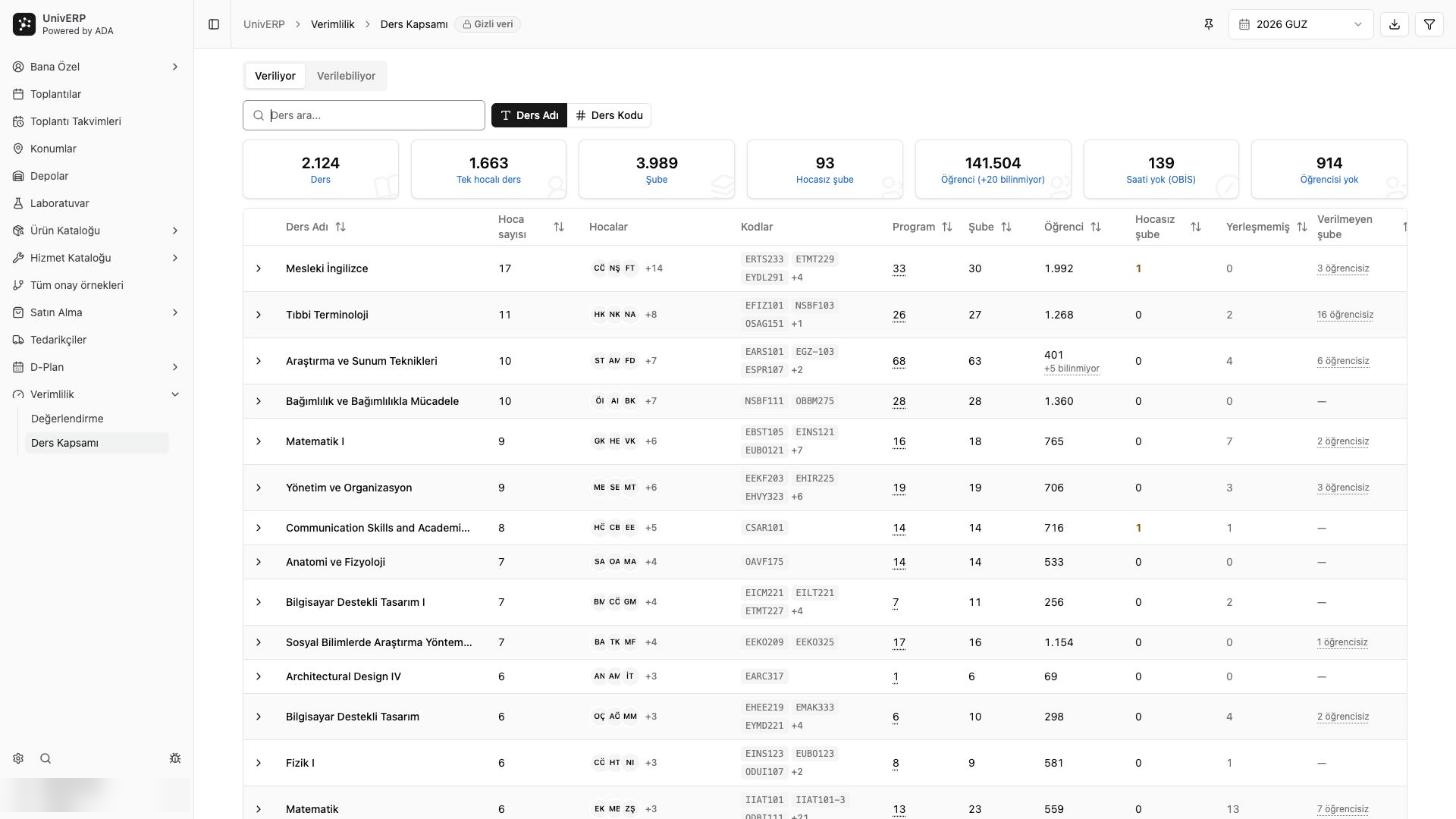Sort by the Hoca sayısı column

(531, 227)
